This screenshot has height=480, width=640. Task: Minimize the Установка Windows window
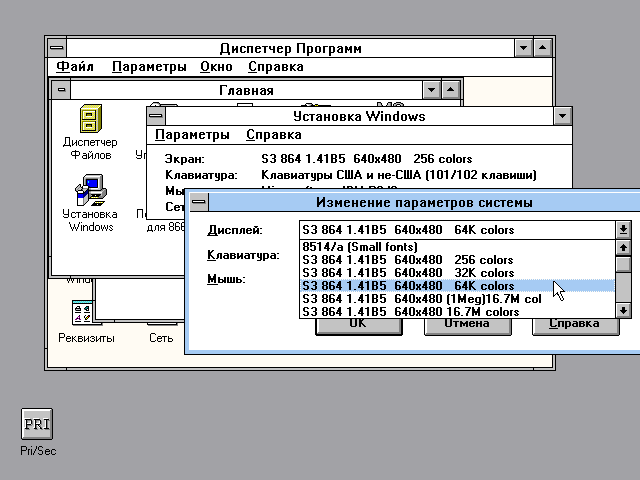[x=562, y=116]
